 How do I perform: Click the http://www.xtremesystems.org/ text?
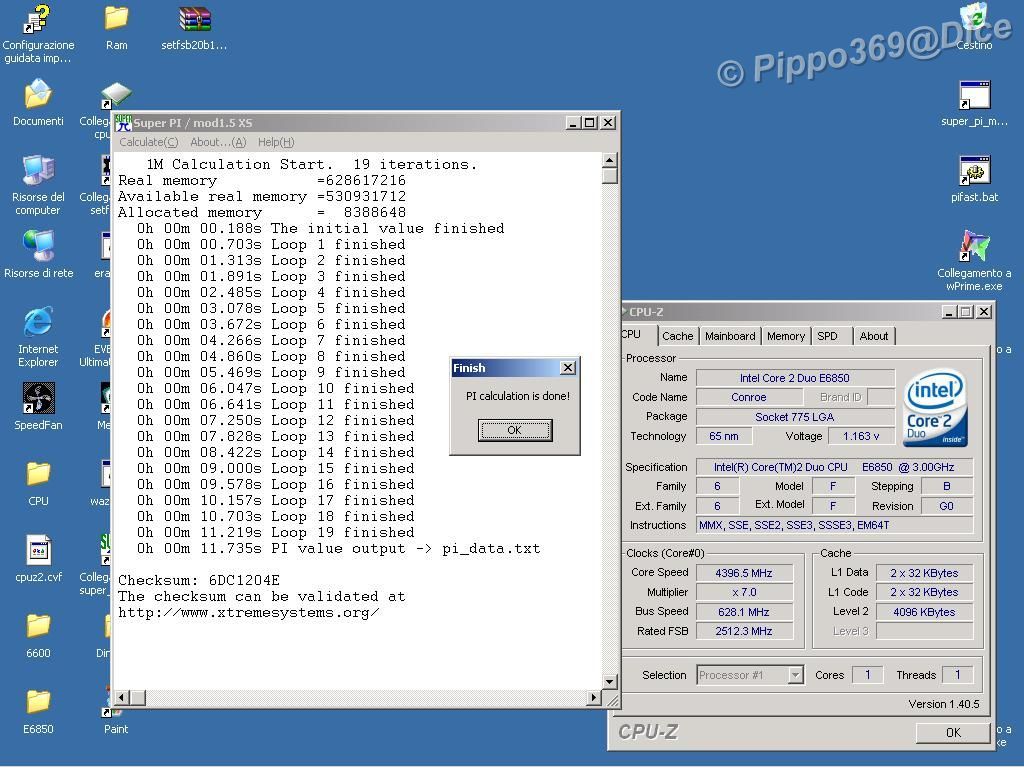click(x=249, y=613)
